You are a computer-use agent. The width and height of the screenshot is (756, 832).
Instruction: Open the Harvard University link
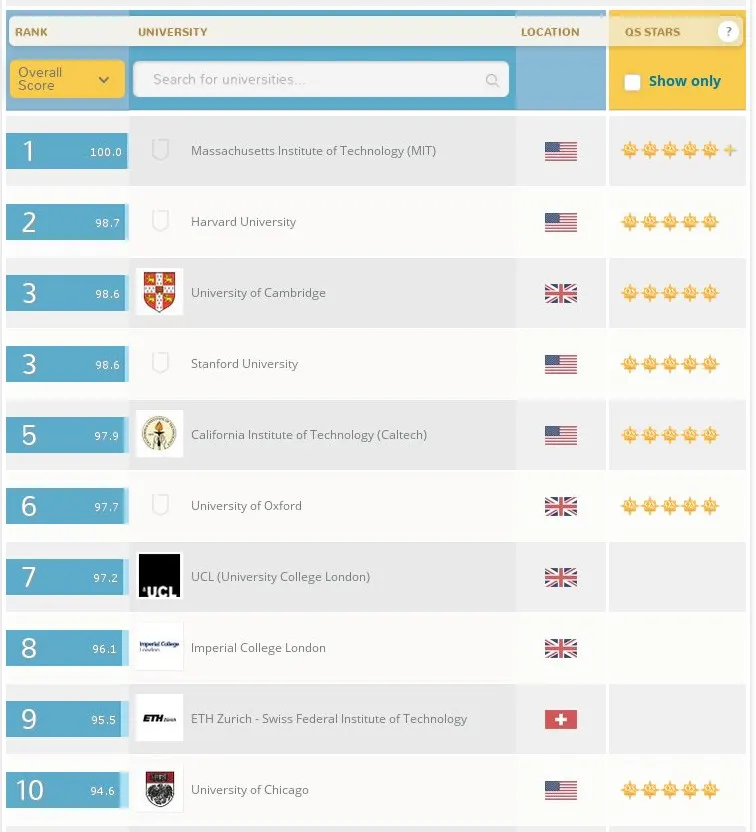(x=243, y=222)
